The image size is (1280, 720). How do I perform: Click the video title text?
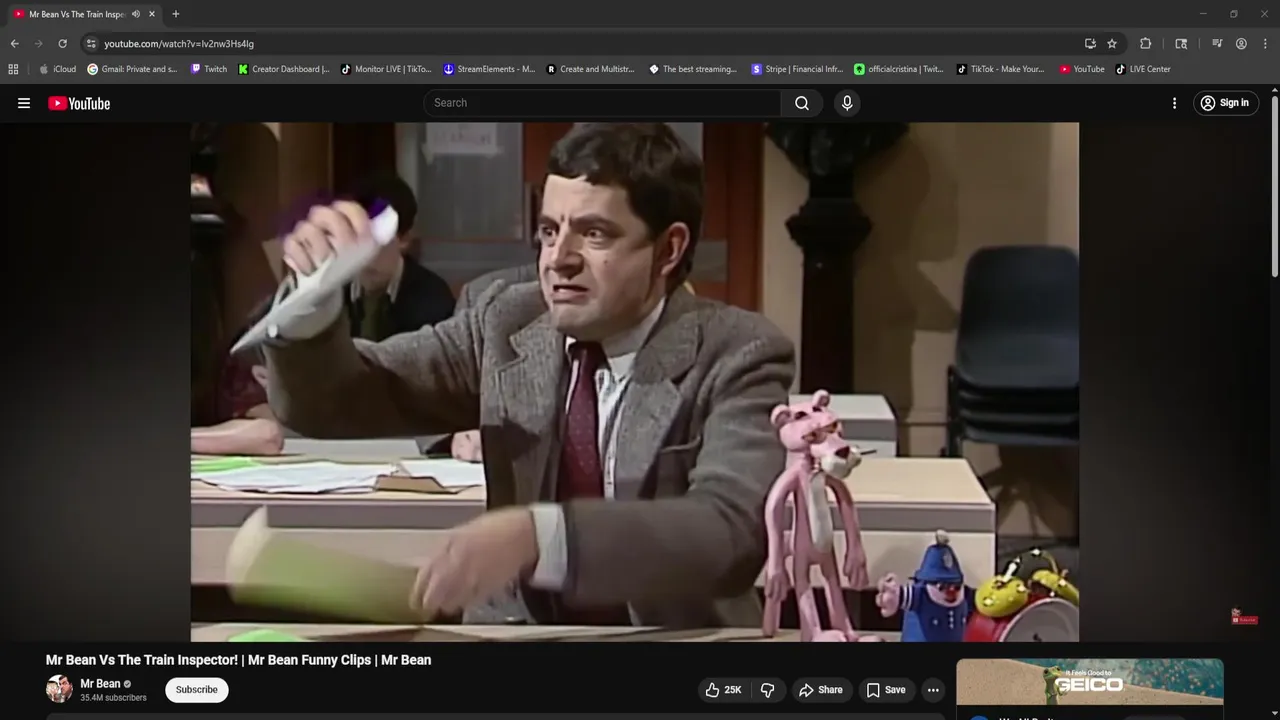[238, 660]
